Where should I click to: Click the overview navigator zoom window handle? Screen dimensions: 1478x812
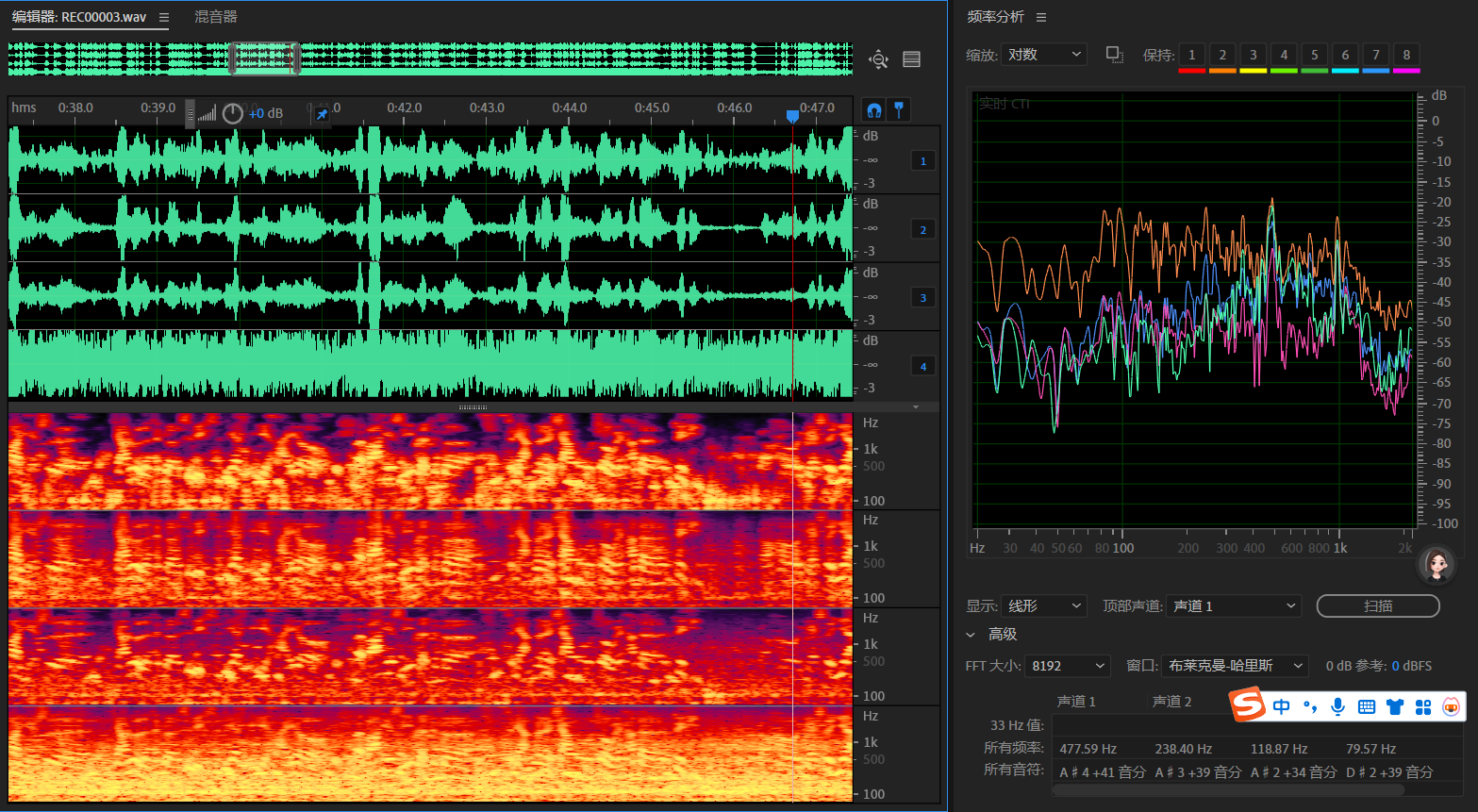[264, 58]
